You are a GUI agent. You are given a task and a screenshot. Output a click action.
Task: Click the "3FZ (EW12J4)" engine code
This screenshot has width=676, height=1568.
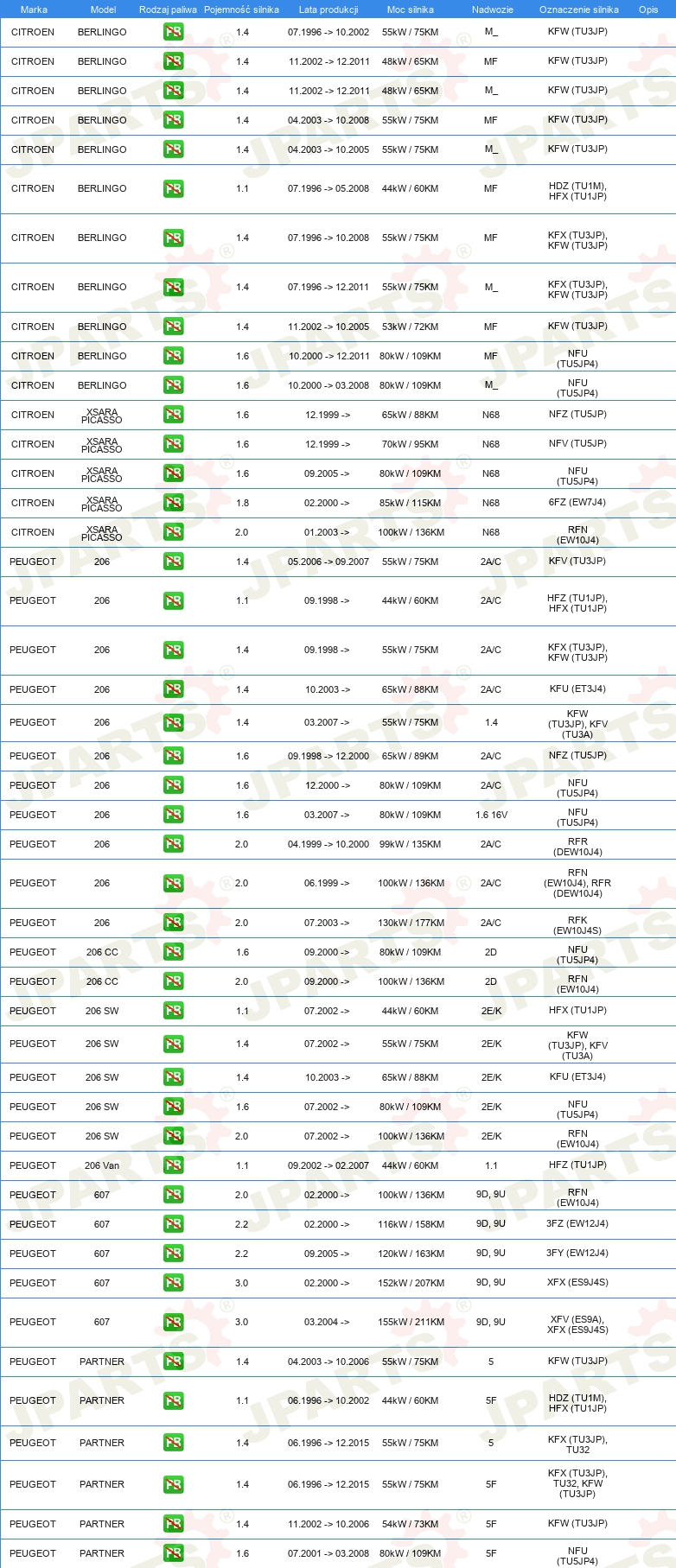click(x=577, y=1223)
